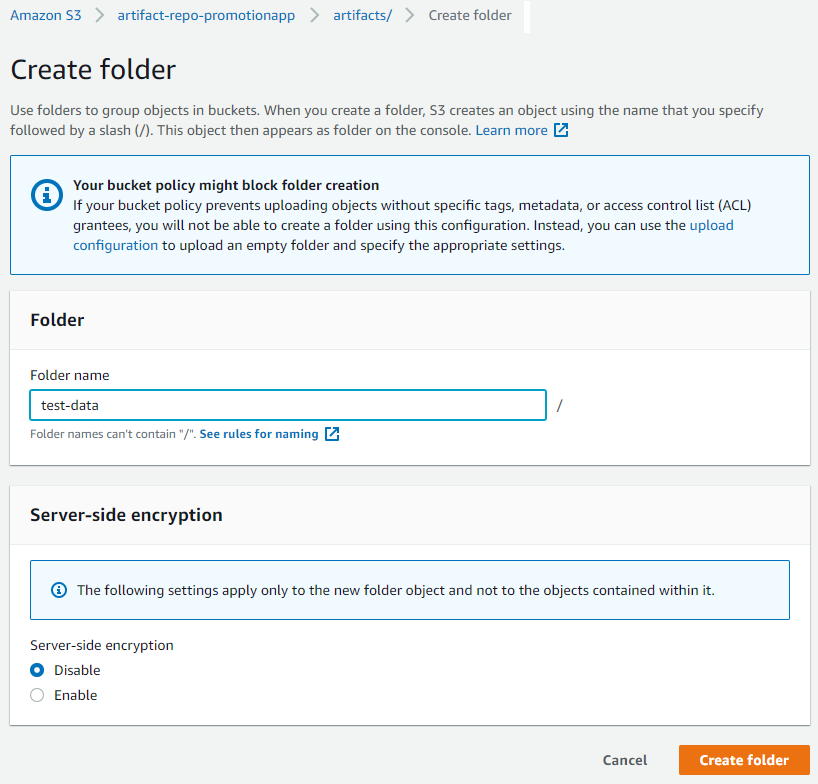Click info icon in encryption settings notice
818x784 pixels.
click(x=59, y=590)
